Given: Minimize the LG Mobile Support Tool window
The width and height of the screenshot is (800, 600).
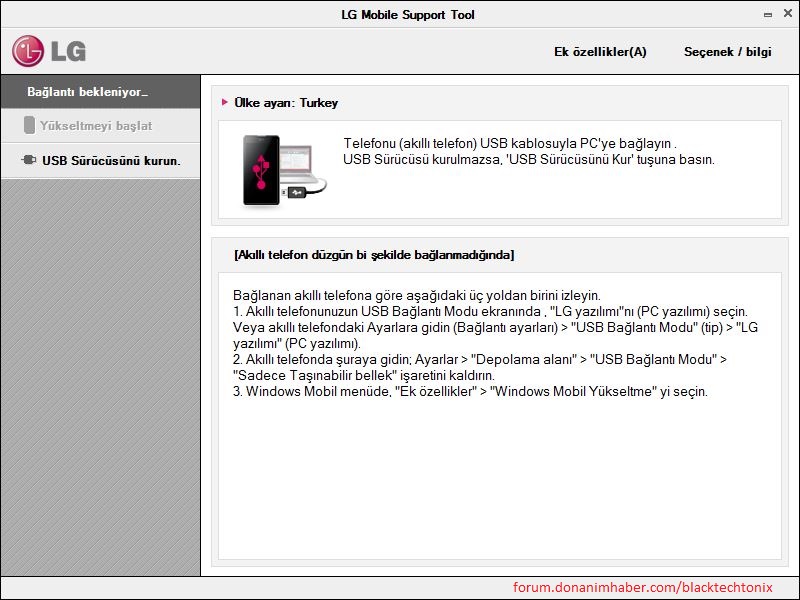Looking at the screenshot, I should point(768,15).
